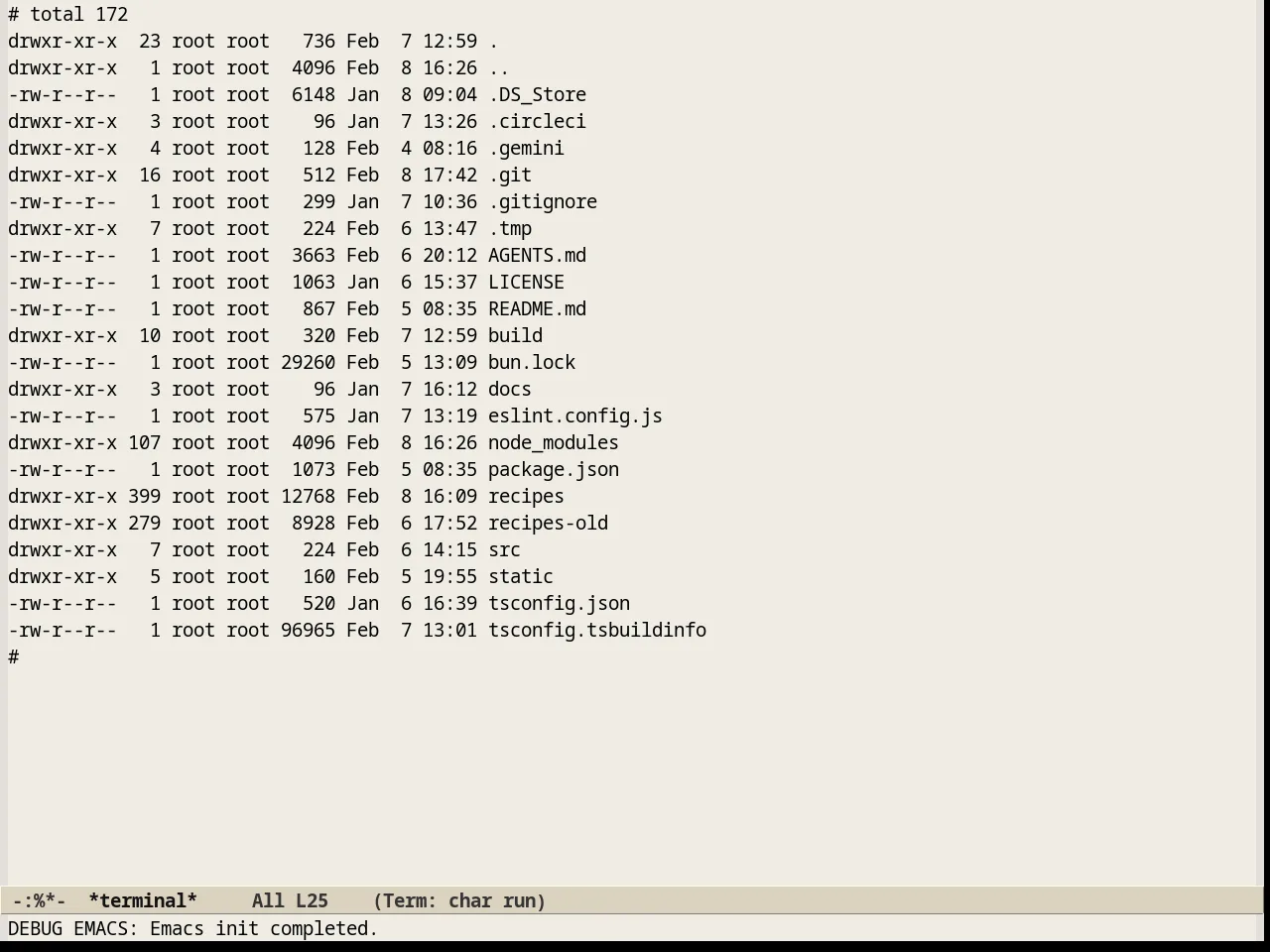This screenshot has width=1270, height=952.
Task: Click the size 96965 value
Action: tap(308, 631)
